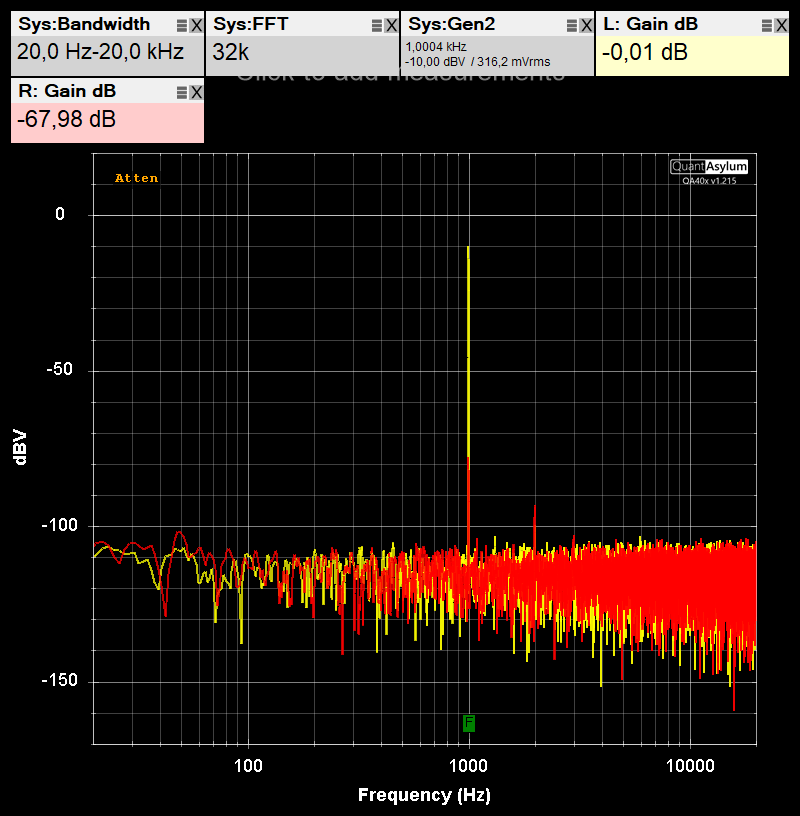
Task: Click the 20,0 Hz-20,0 kHz bandwidth value
Action: [x=100, y=52]
